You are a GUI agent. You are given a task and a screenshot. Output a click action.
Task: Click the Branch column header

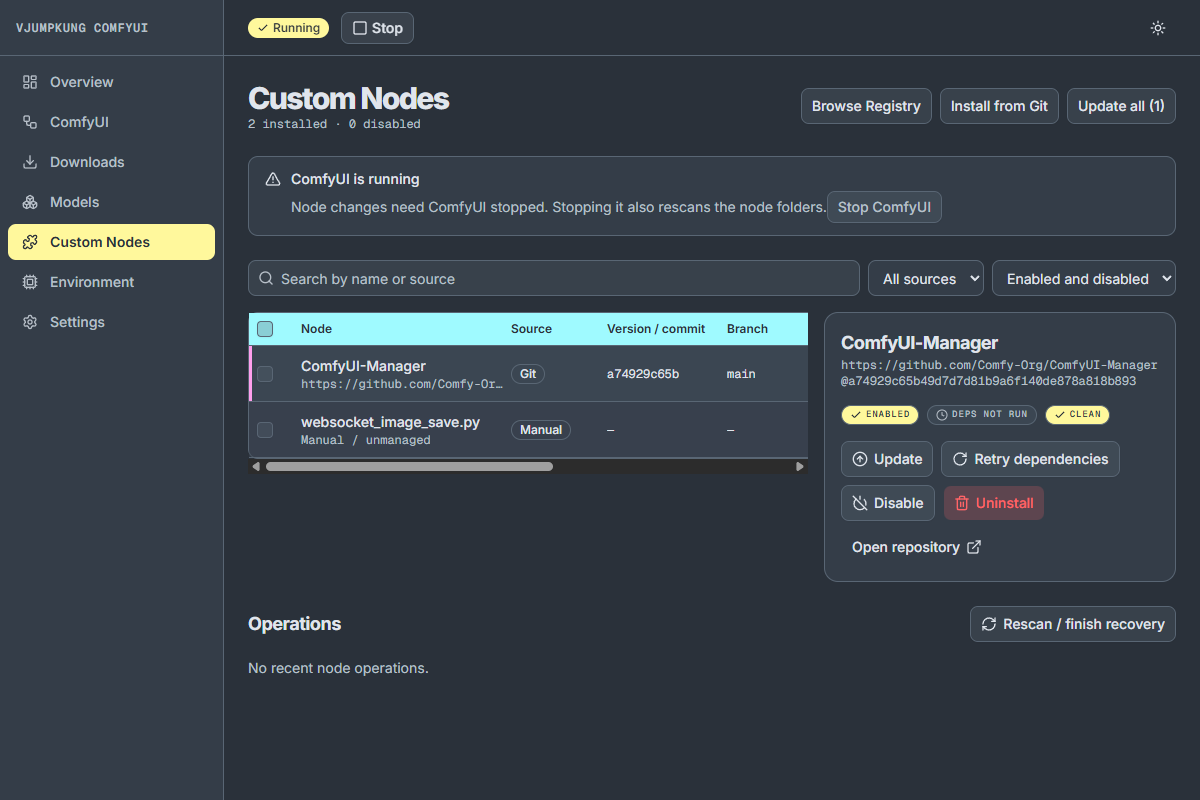(x=747, y=329)
